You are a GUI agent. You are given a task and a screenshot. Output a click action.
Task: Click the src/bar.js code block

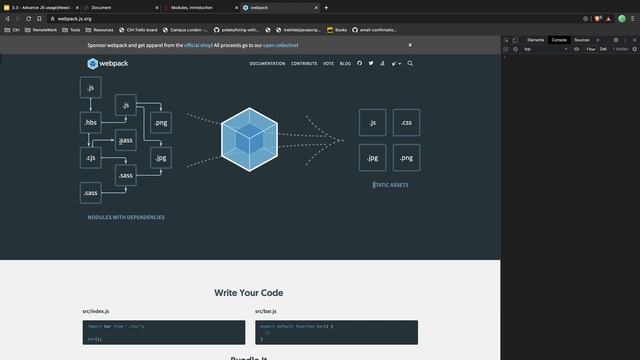point(336,332)
